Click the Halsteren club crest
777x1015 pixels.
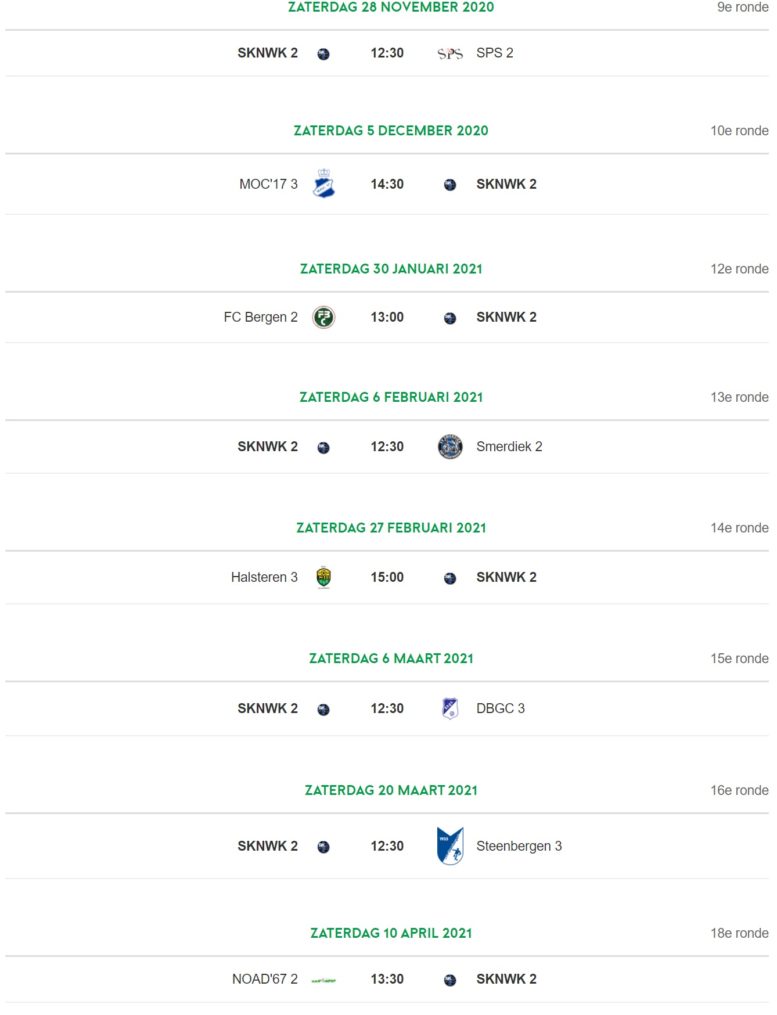click(x=324, y=577)
